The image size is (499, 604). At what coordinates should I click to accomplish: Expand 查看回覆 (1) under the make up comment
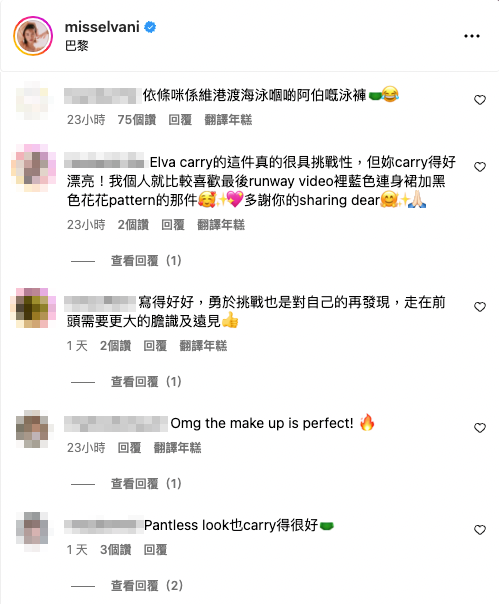point(146,483)
